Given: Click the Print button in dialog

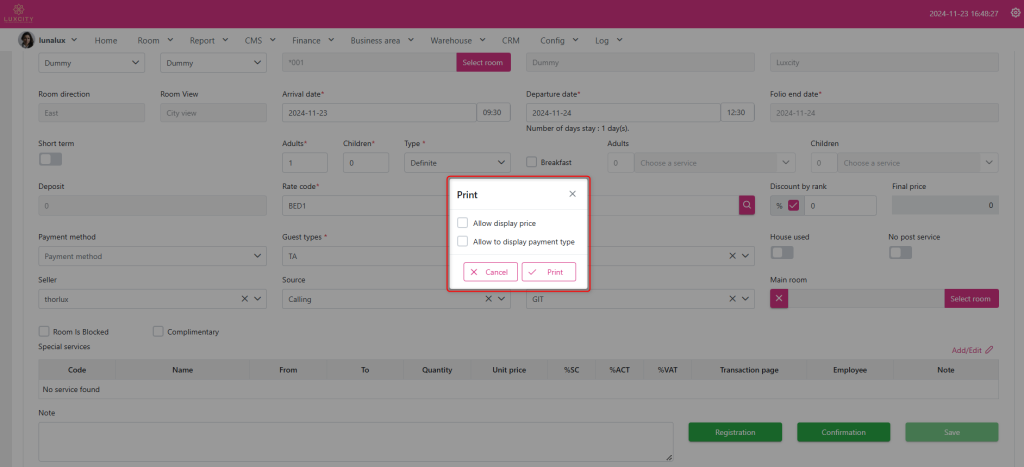Looking at the screenshot, I should tap(548, 272).
